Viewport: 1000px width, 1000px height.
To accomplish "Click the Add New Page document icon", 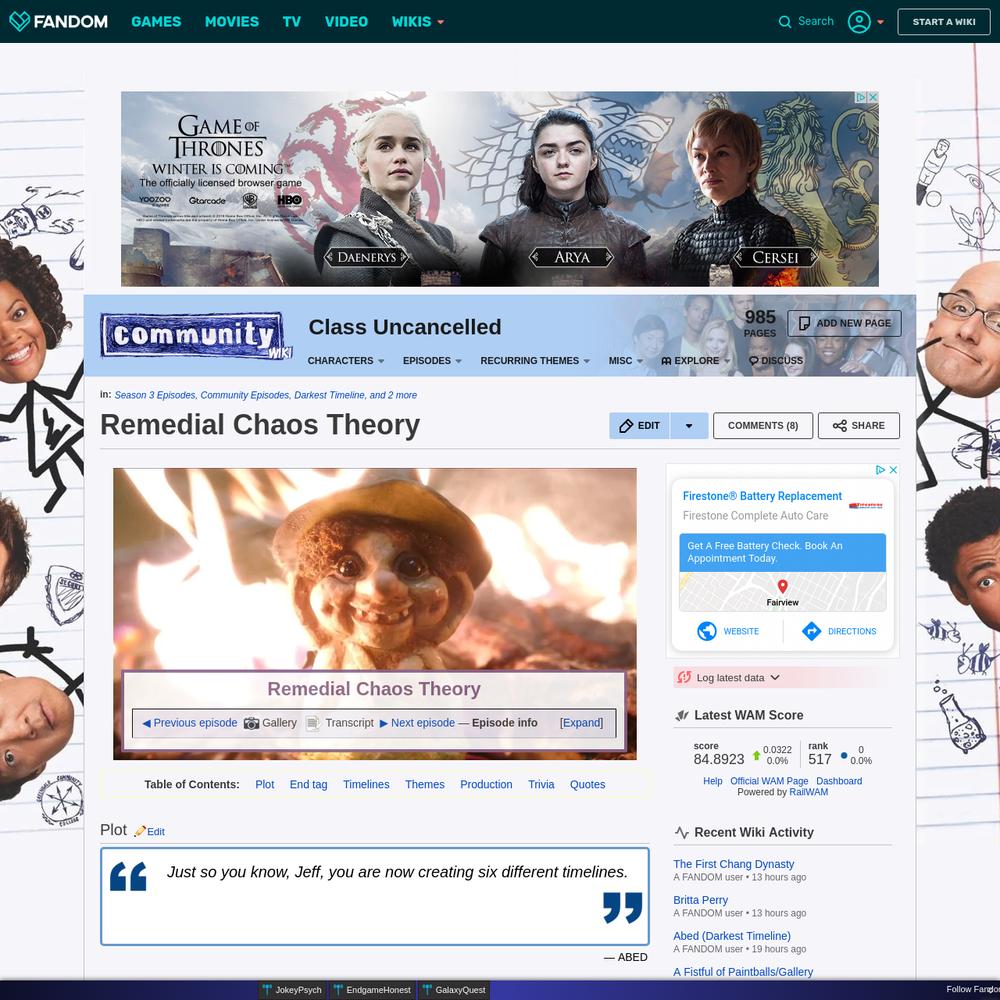I will 804,323.
